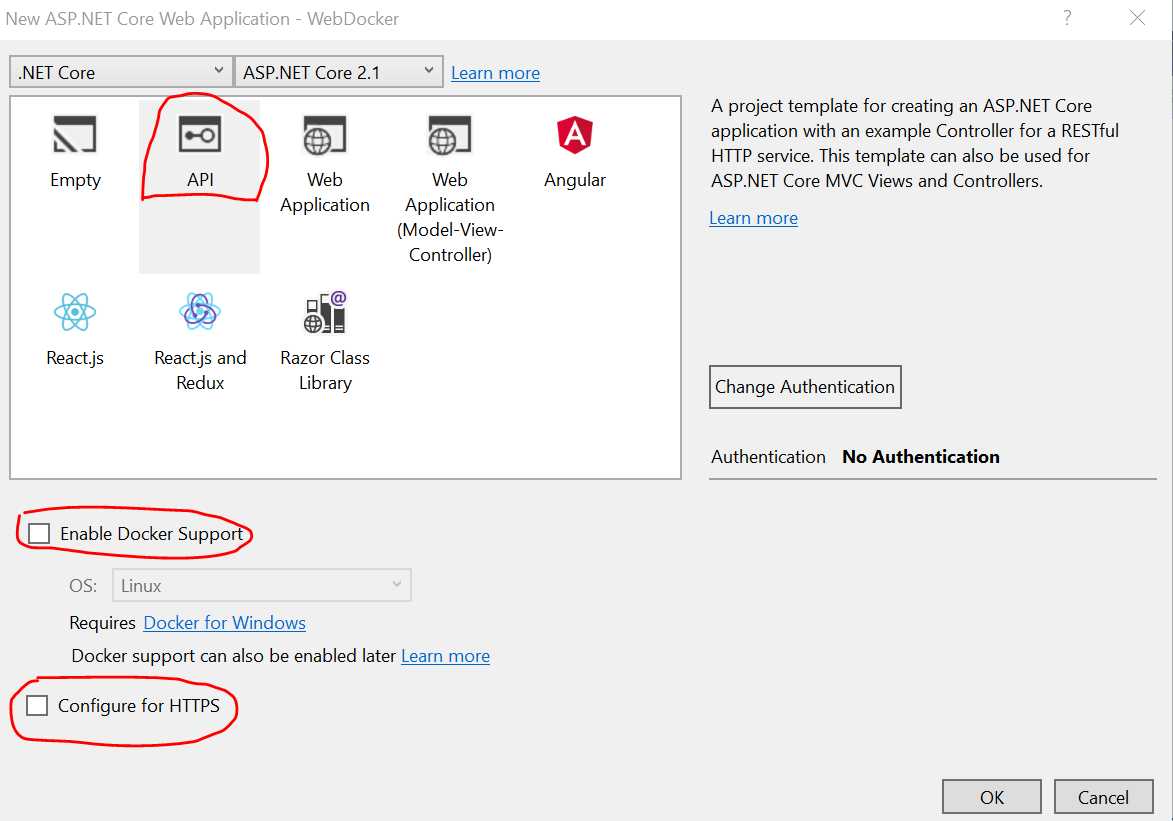Click Change Authentication button
Image resolution: width=1173 pixels, height=821 pixels.
pos(805,387)
